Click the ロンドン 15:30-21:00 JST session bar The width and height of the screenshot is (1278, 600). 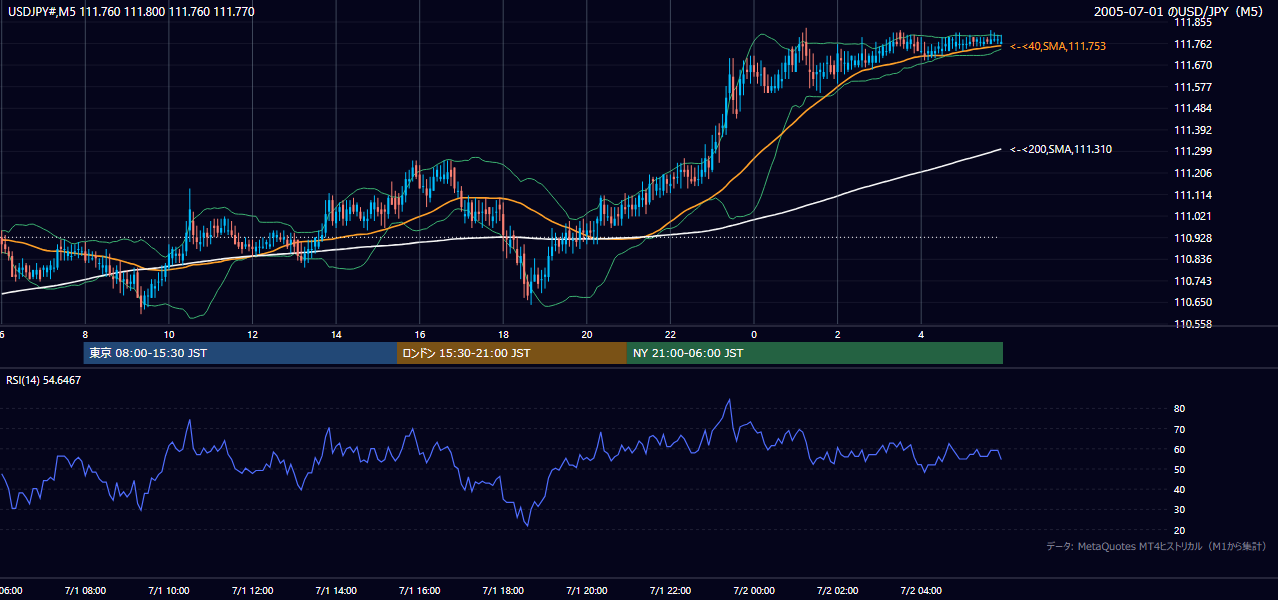click(512, 353)
